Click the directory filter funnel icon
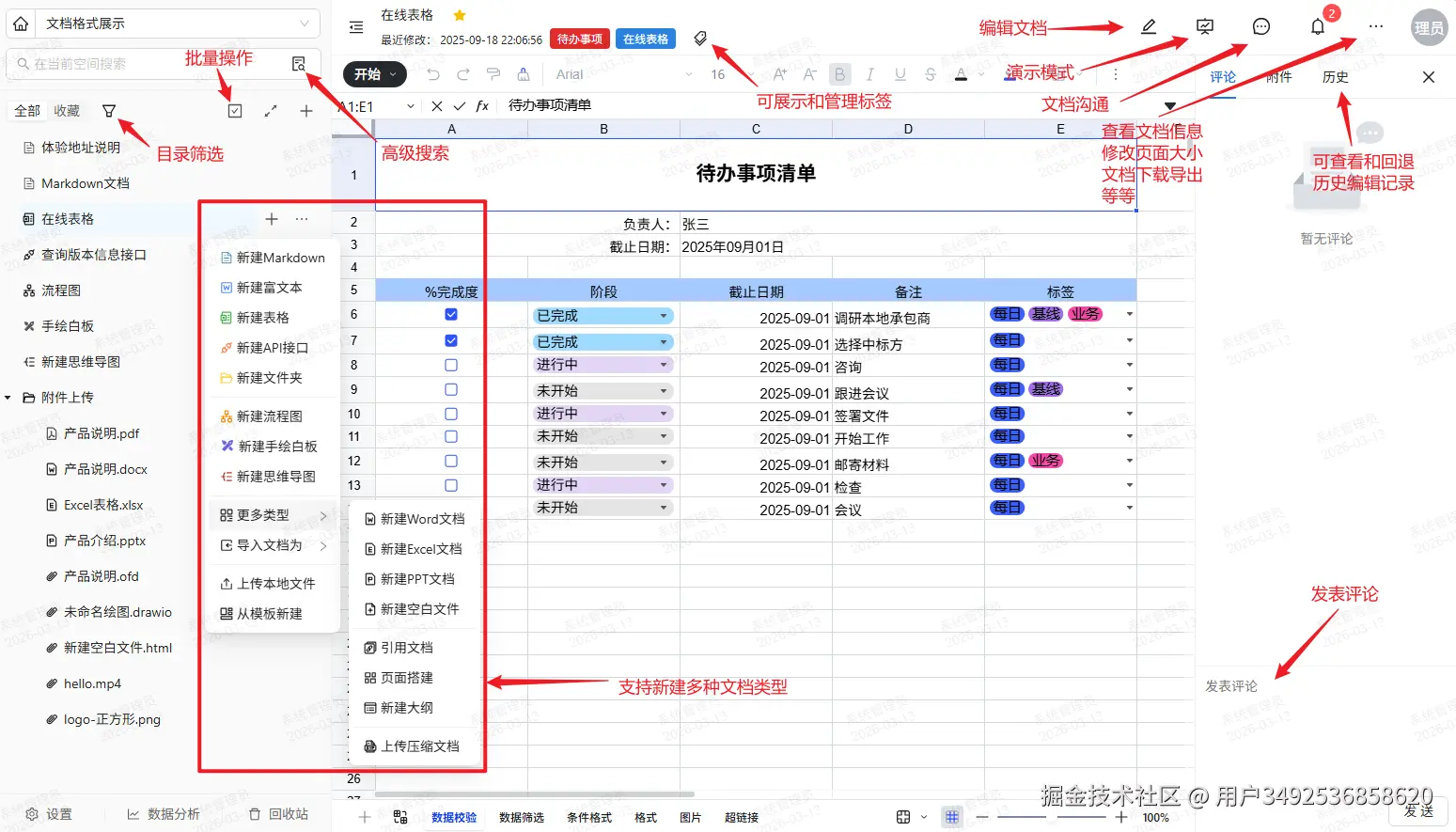The width and height of the screenshot is (1456, 832). [109, 111]
